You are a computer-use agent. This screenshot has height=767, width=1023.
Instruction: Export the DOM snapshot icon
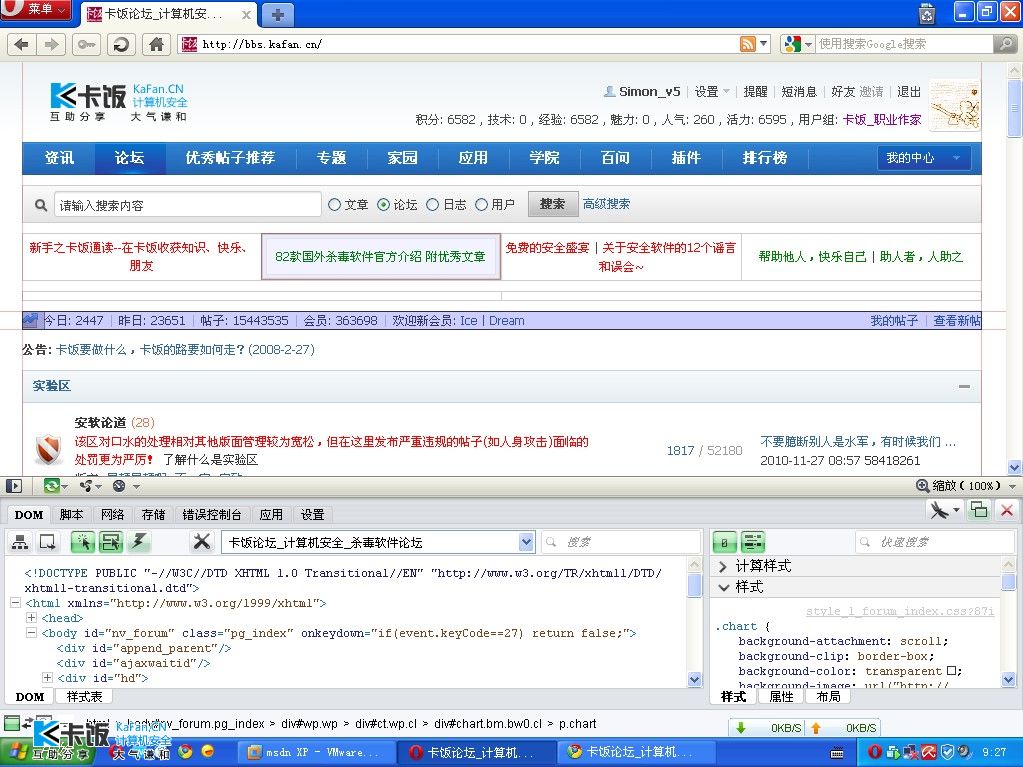(x=48, y=541)
